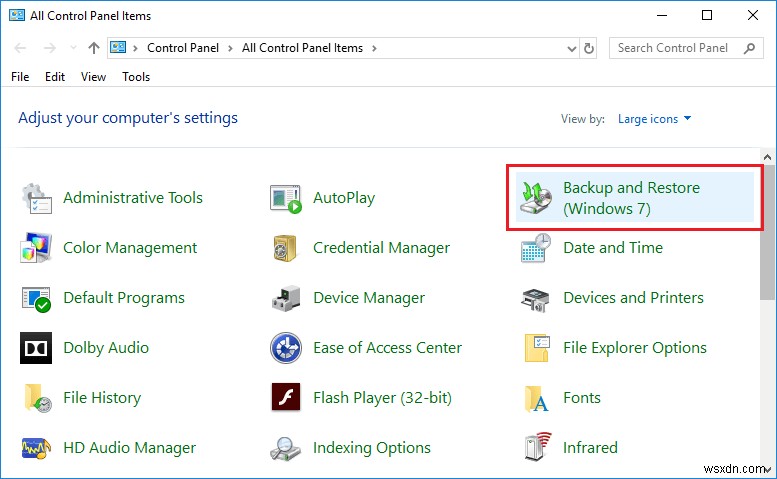777x479 pixels.
Task: Open the File menu
Action: pos(20,77)
